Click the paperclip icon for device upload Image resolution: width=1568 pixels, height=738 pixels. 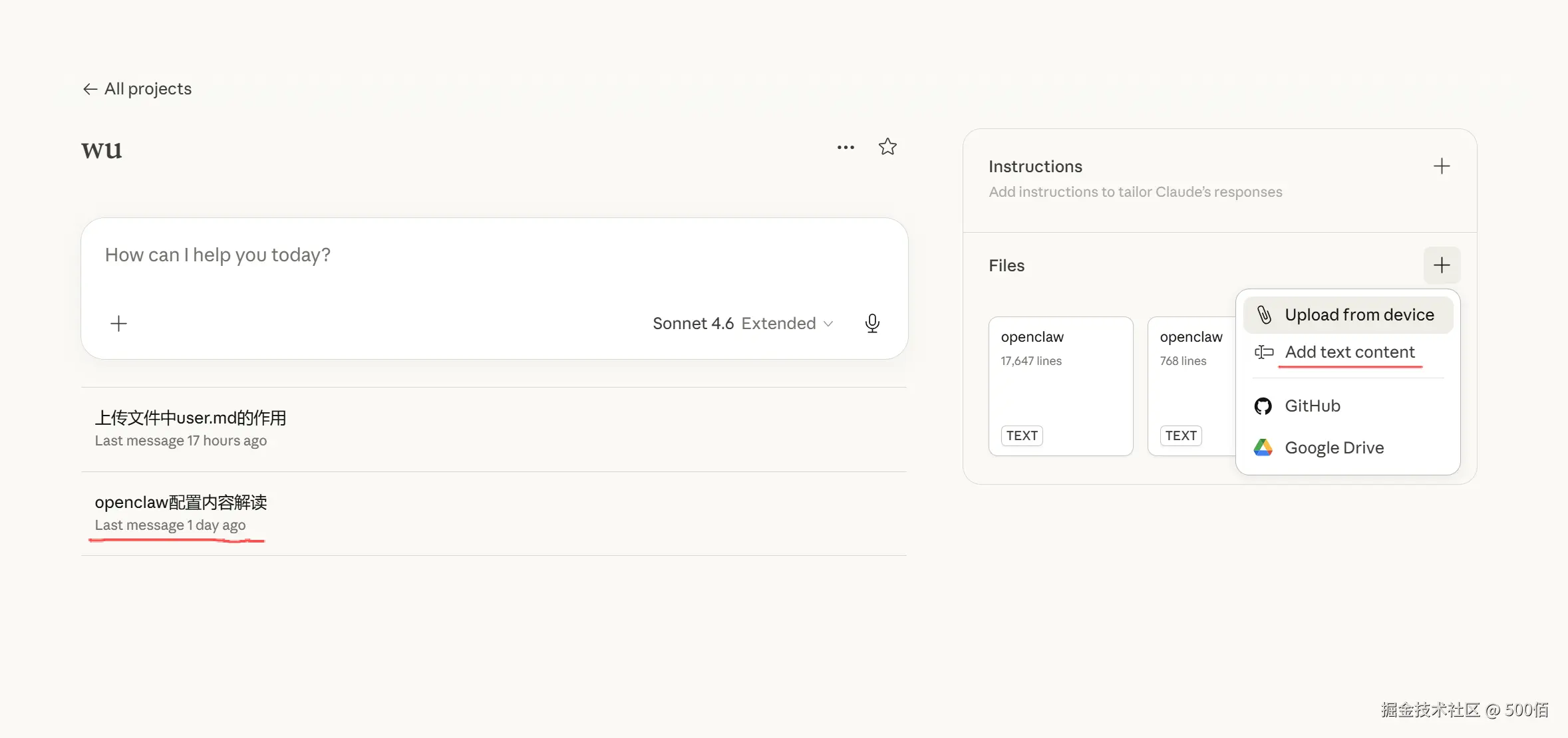pyautogui.click(x=1264, y=314)
